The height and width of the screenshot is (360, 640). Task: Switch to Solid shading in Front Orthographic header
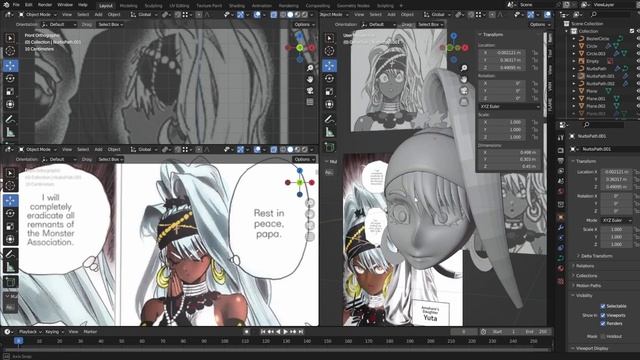pyautogui.click(x=290, y=14)
